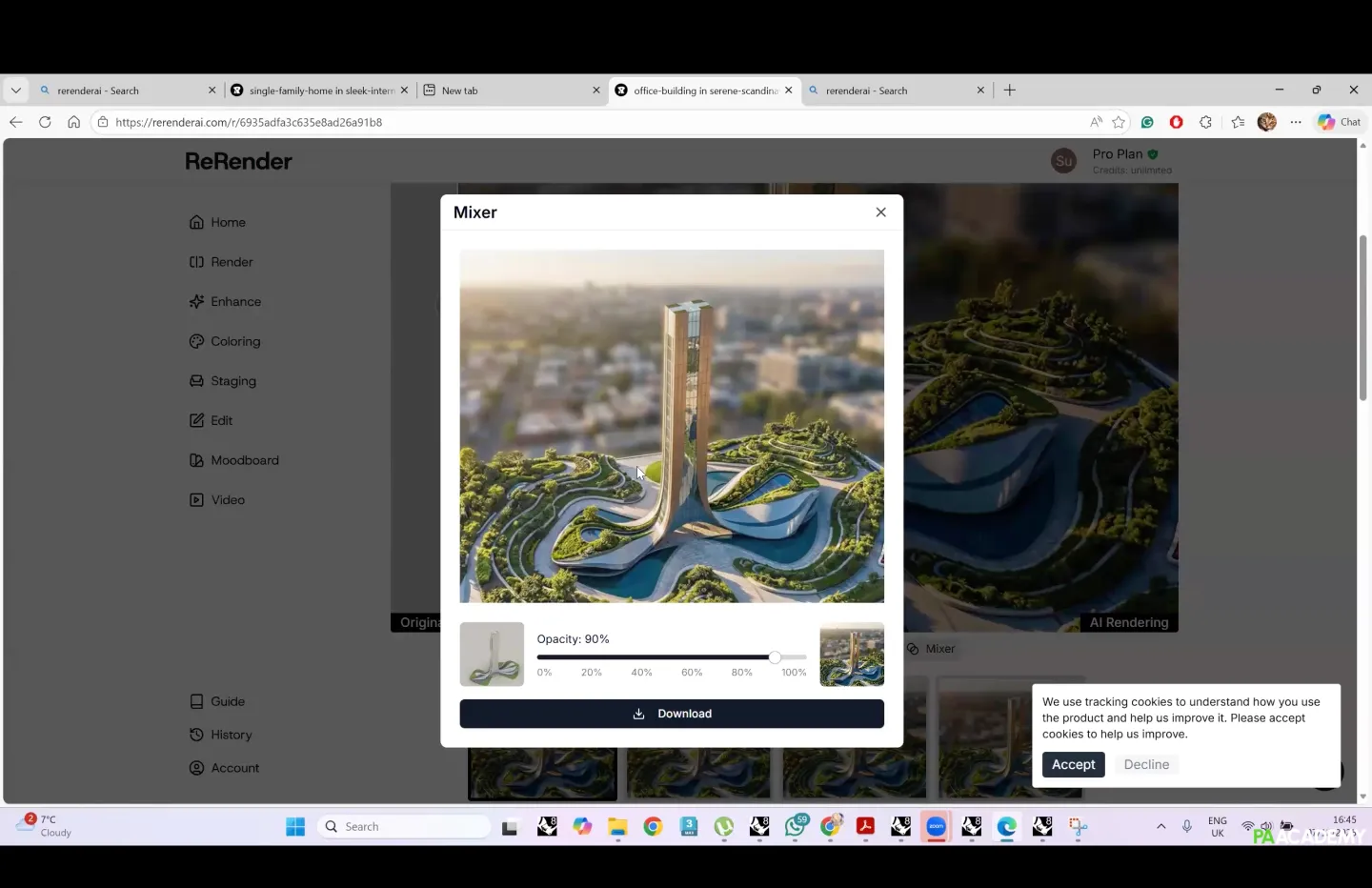Switch to the single-family-home browser tab
The image size is (1372, 888).
coord(314,91)
